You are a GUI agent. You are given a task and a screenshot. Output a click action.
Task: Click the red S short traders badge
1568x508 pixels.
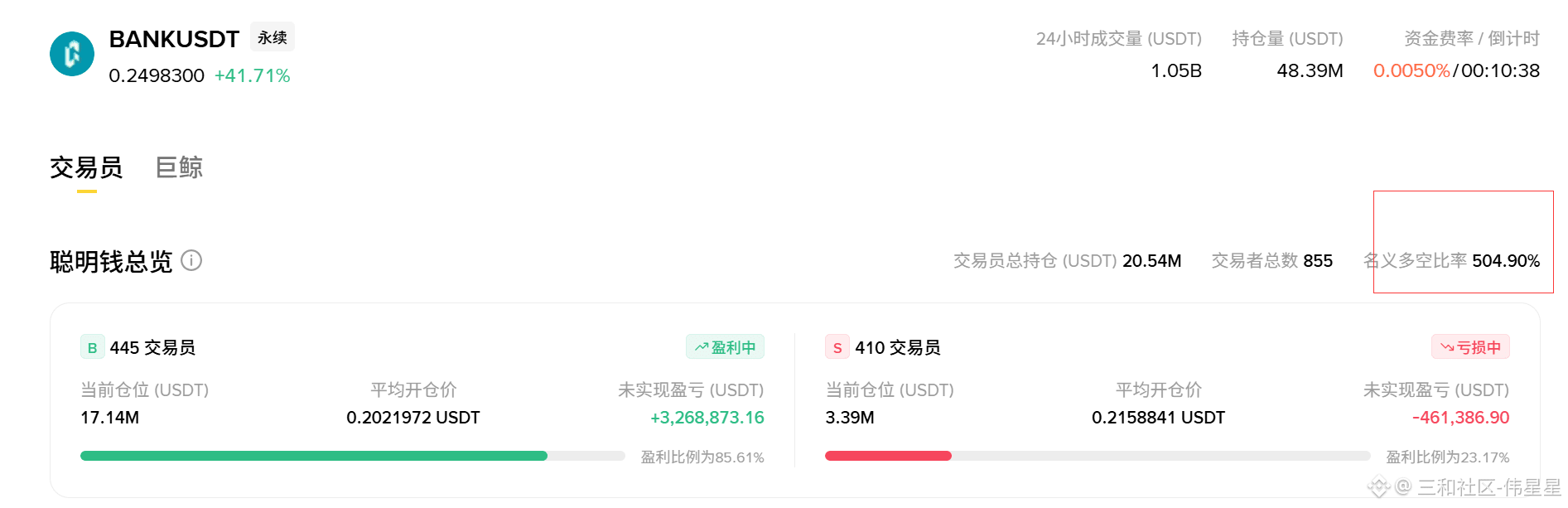click(x=837, y=347)
